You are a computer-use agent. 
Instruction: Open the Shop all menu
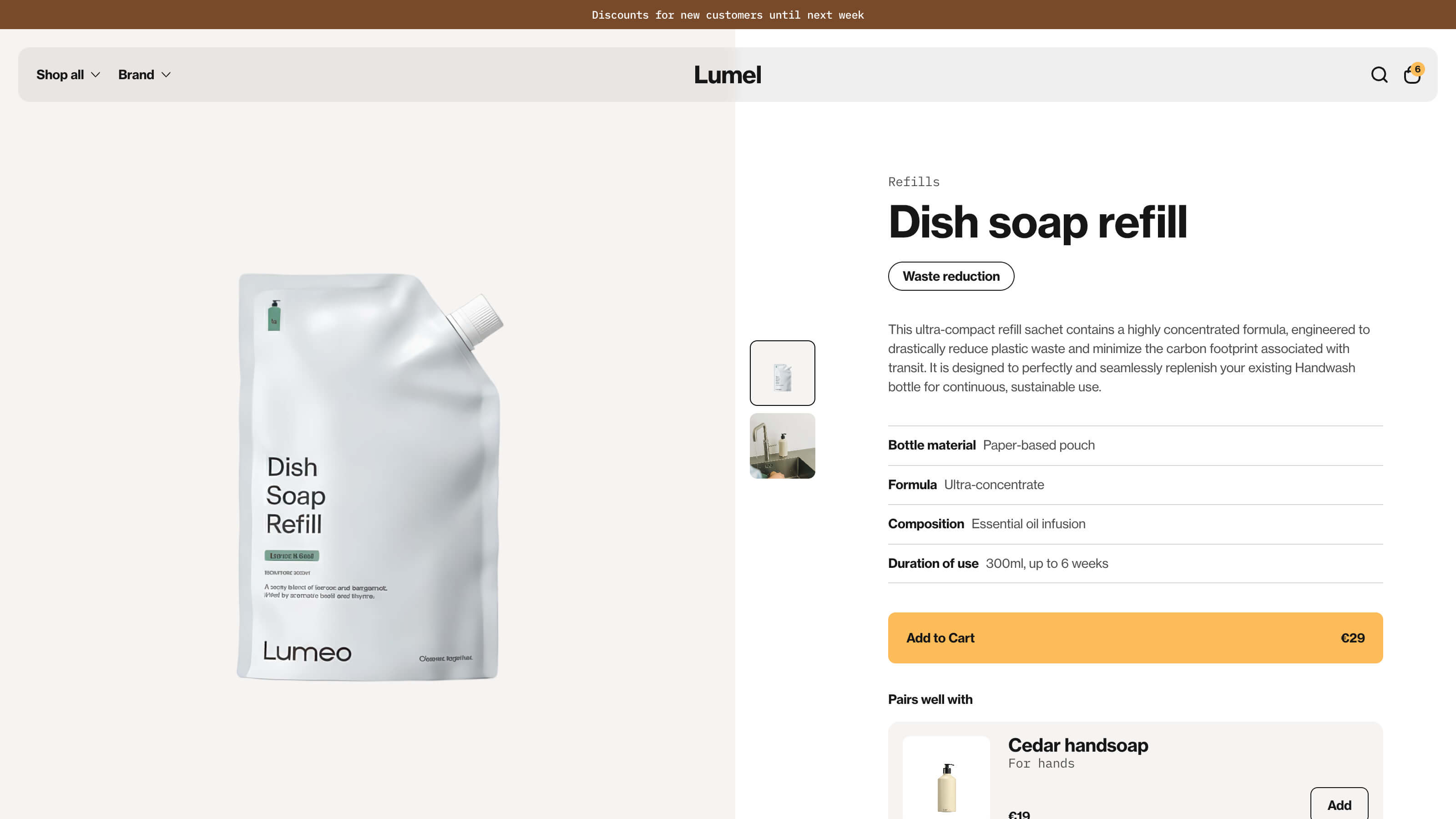pos(68,75)
